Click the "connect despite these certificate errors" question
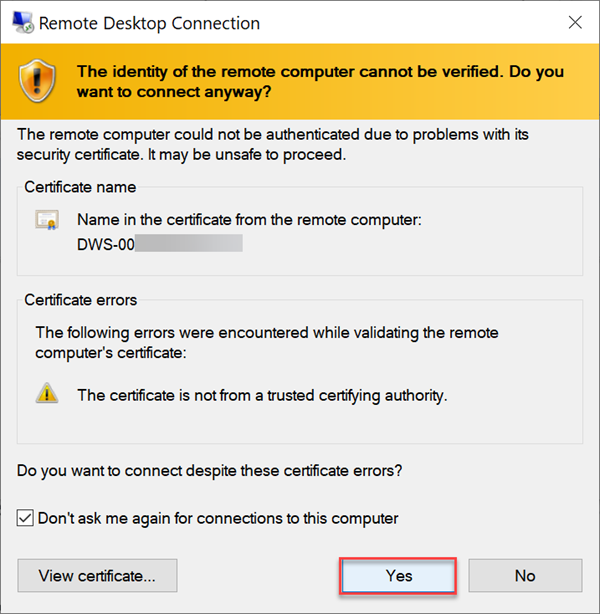This screenshot has height=614, width=600. point(217,470)
